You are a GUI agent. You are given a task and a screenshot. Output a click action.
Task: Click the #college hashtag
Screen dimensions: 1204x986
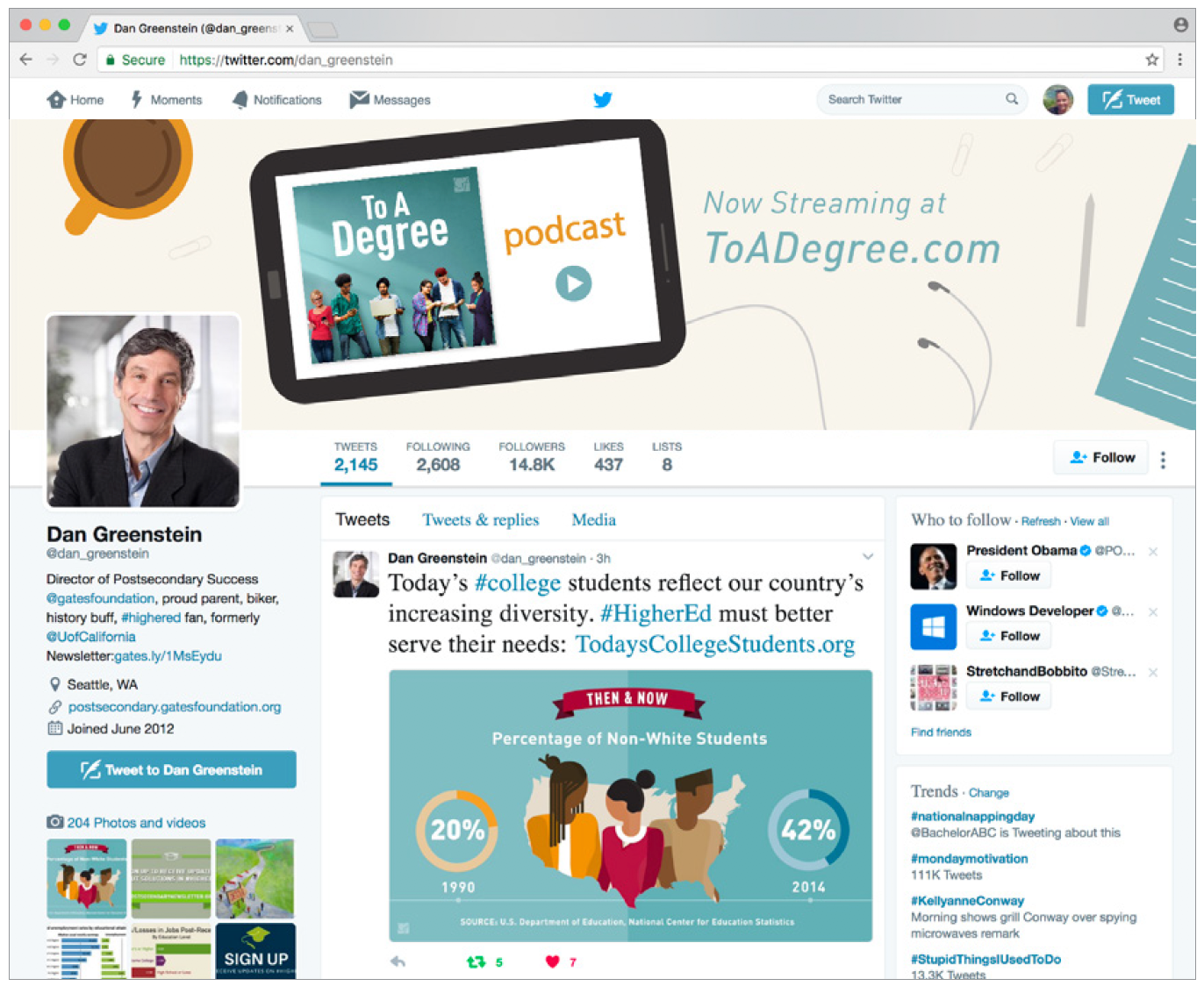click(518, 583)
